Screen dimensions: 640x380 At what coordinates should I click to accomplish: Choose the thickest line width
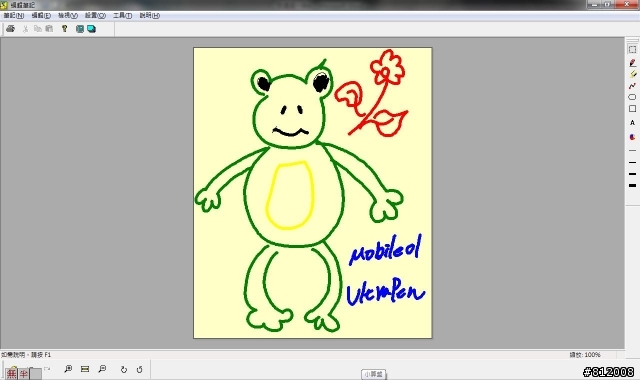[x=632, y=185]
